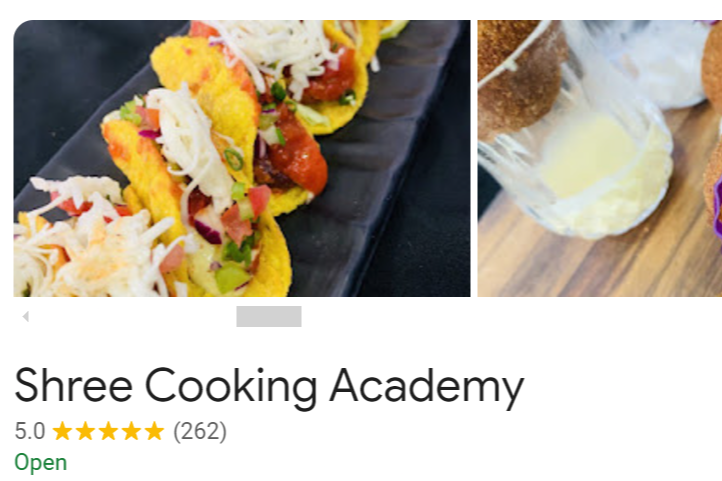Viewport: 722px width, 481px height.
Task: Open the tacos photo thumbnail
Action: 242,158
